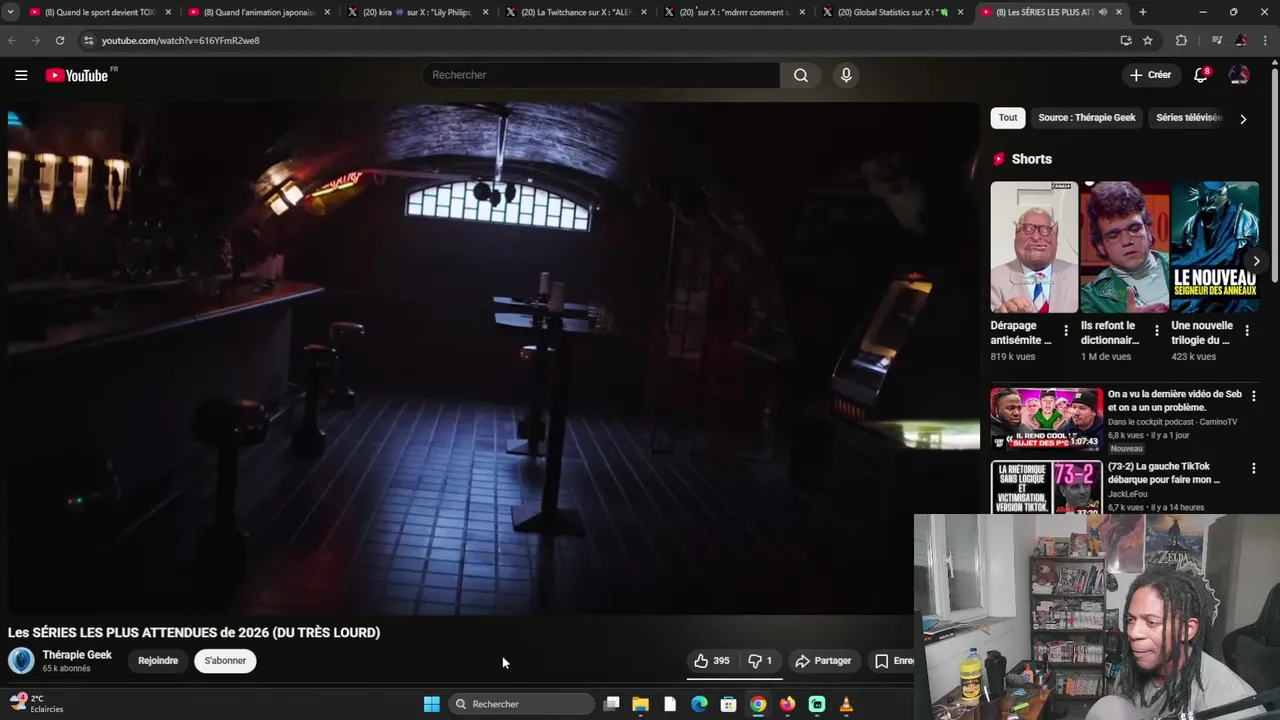Image resolution: width=1280 pixels, height=720 pixels.
Task: Open a new browser tab with plus
Action: pyautogui.click(x=1142, y=12)
